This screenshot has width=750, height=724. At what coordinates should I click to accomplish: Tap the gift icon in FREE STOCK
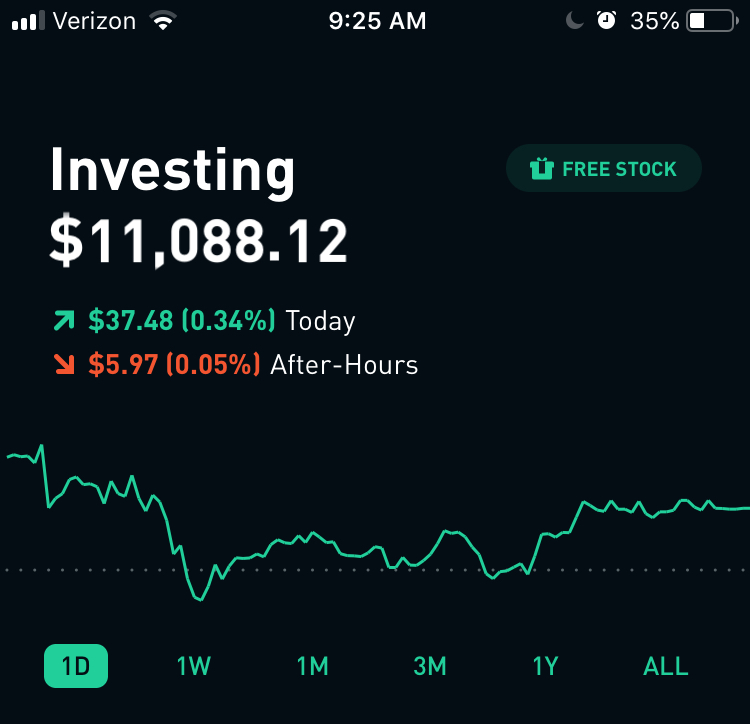tap(541, 169)
